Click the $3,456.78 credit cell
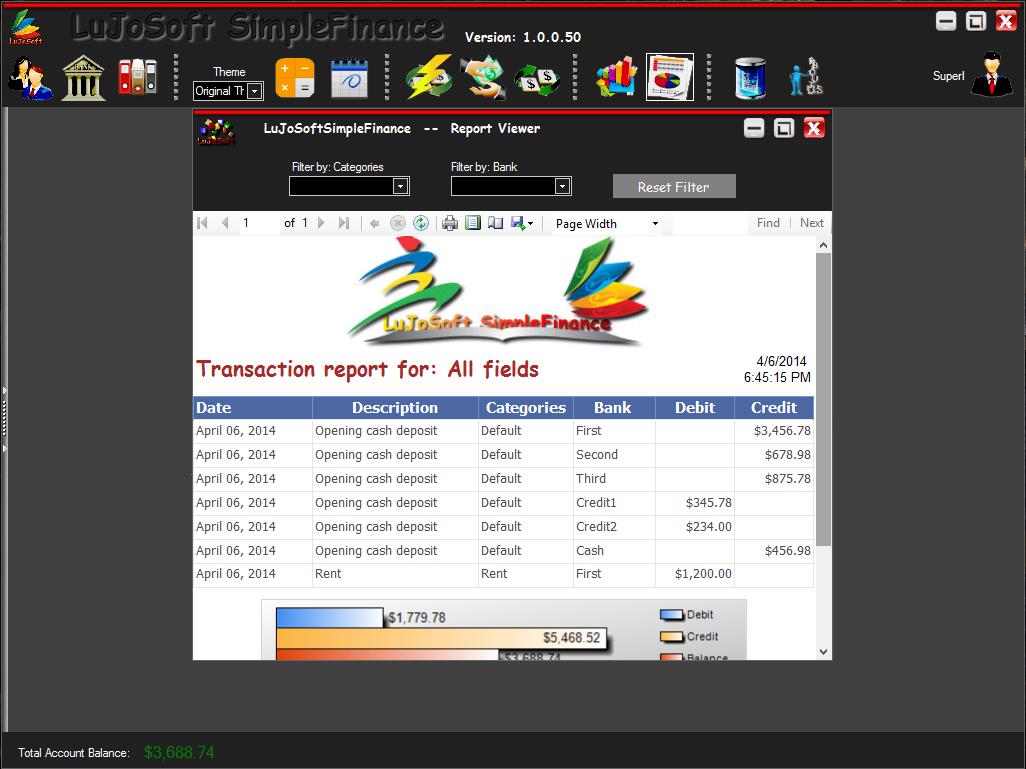Viewport: 1026px width, 769px height. (774, 431)
